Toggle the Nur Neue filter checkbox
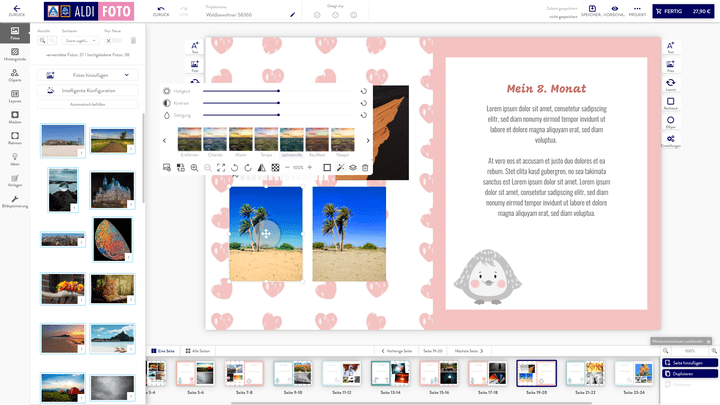720x405 pixels. pos(111,40)
